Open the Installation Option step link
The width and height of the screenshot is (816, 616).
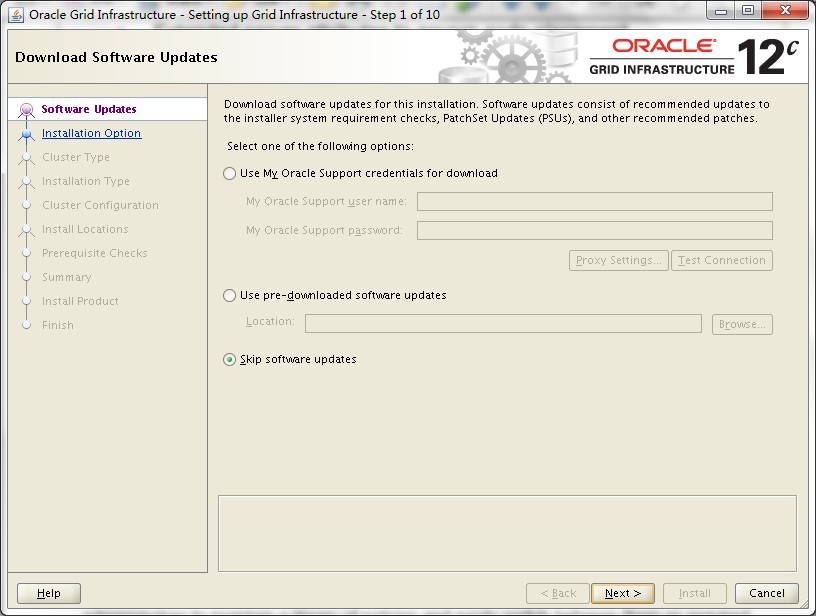(92, 133)
